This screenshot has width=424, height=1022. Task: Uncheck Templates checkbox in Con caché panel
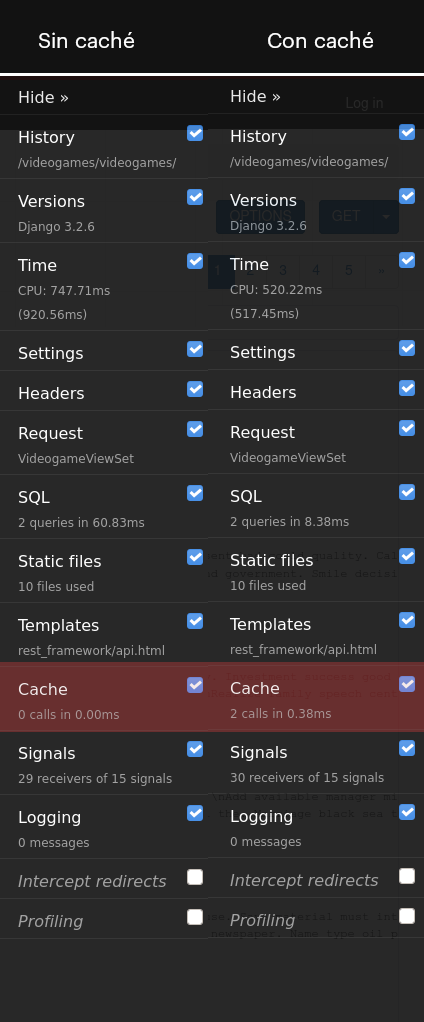click(x=407, y=620)
